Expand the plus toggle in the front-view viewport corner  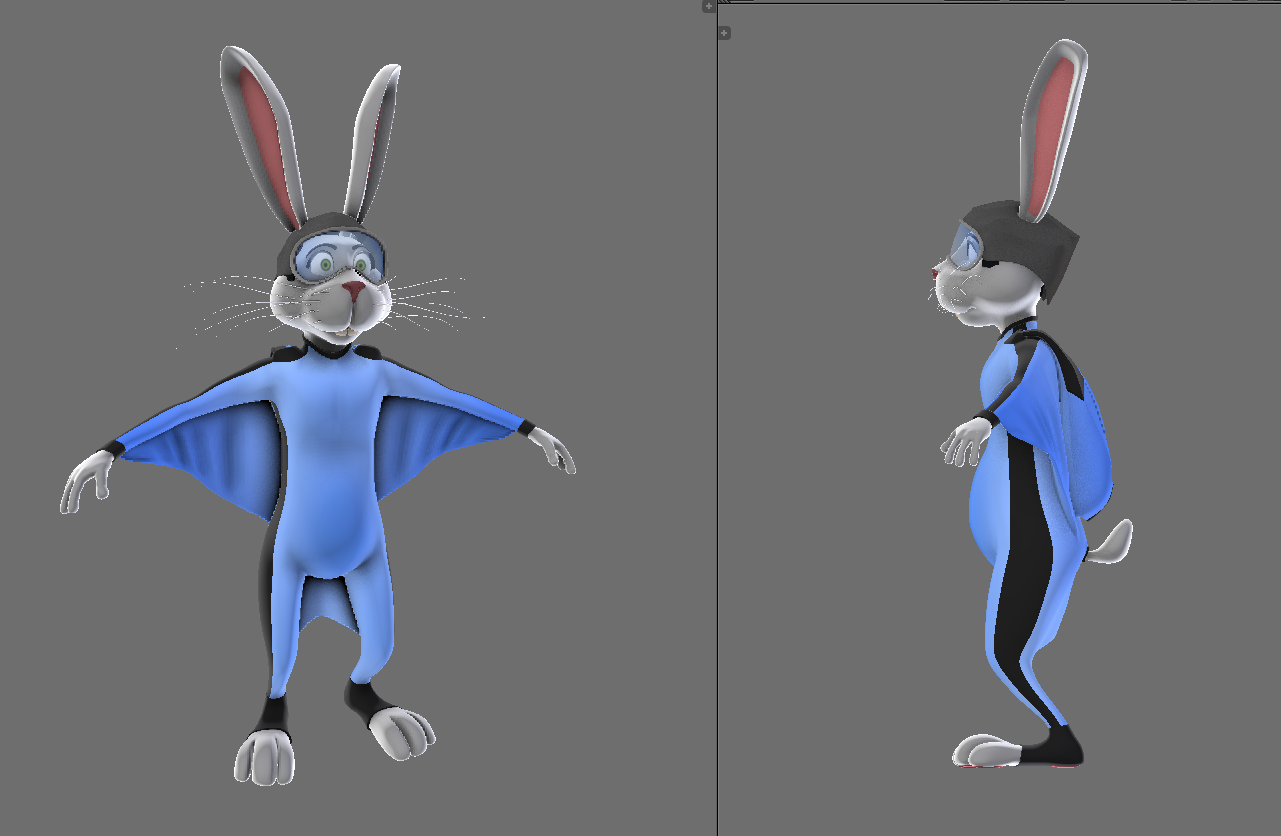[x=709, y=6]
